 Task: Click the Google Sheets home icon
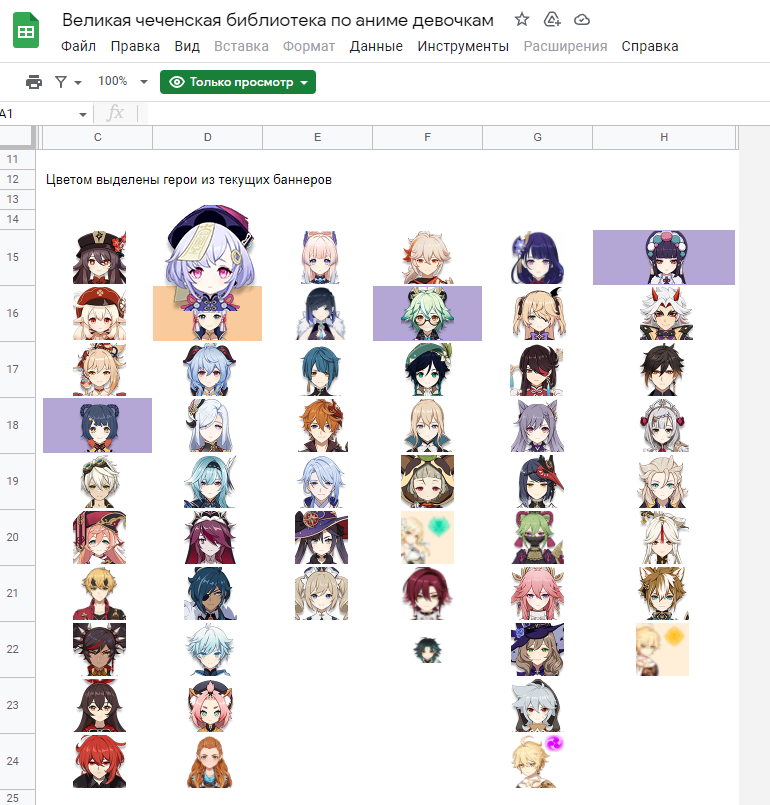pos(26,31)
